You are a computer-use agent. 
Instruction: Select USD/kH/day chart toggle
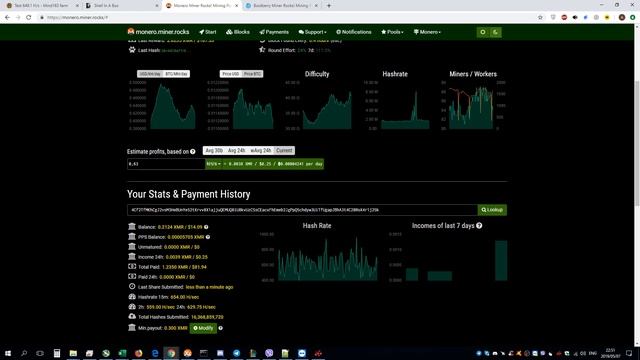[x=150, y=74]
